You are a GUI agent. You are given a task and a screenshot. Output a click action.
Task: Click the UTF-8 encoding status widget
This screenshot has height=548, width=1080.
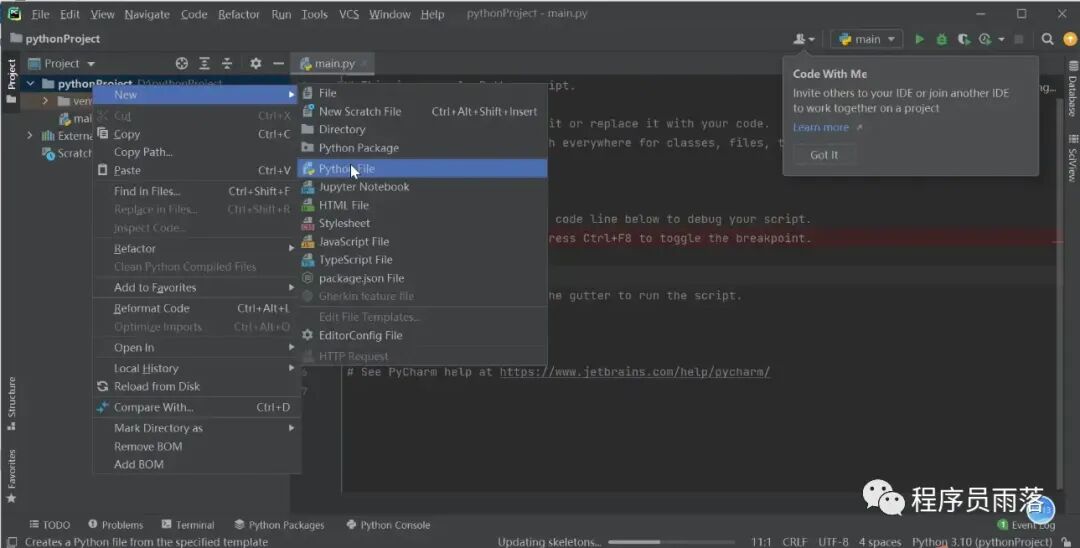pyautogui.click(x=833, y=542)
